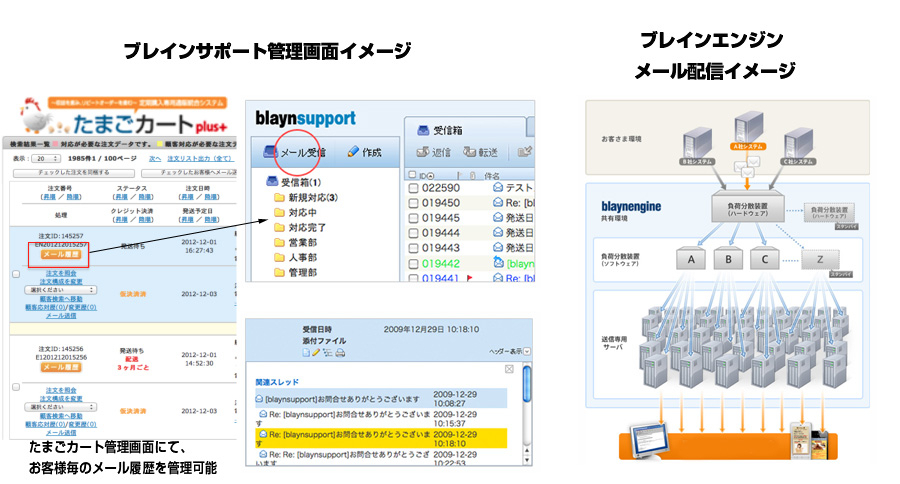Screen dimensions: 900x484
Task: Expand the ヘッダー表示 dropdown arrow
Action: click(x=527, y=351)
